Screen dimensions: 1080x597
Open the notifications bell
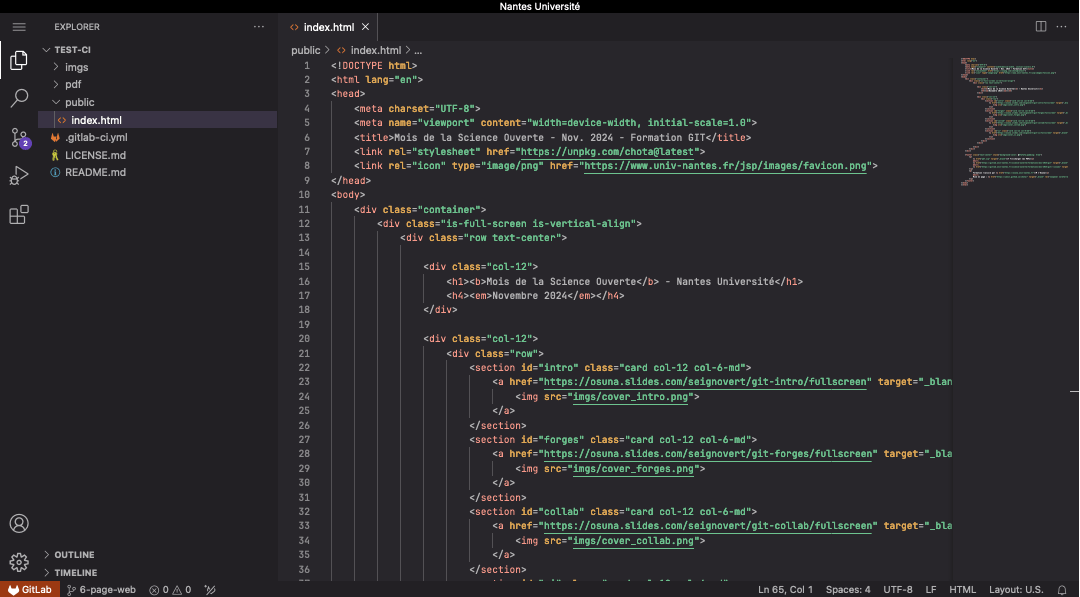pos(1062,589)
